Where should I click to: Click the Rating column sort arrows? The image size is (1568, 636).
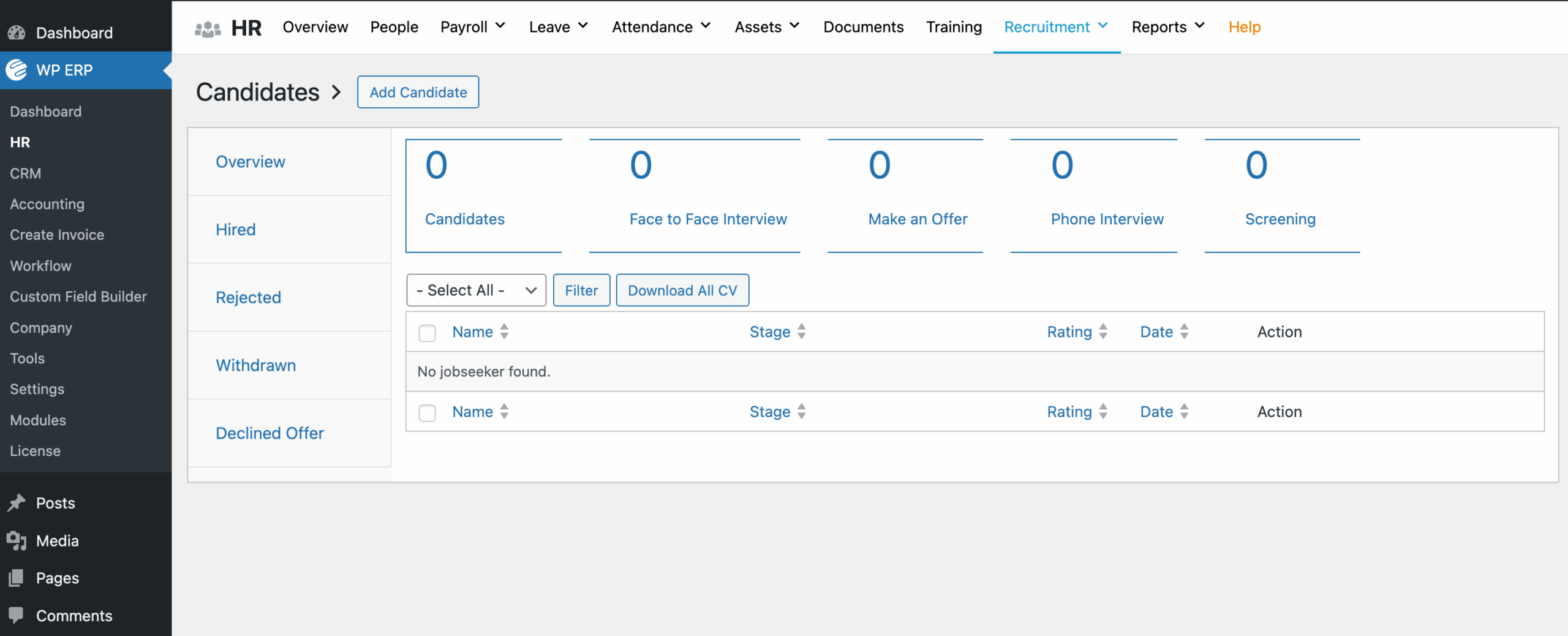pos(1102,331)
